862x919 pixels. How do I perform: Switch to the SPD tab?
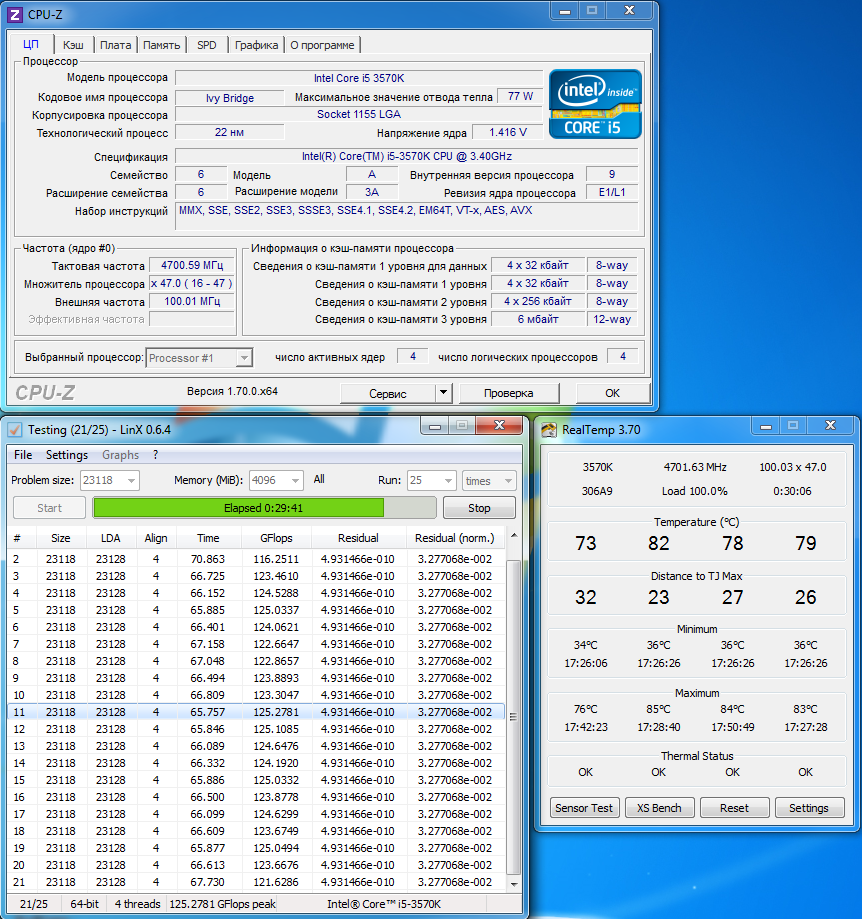[x=206, y=45]
